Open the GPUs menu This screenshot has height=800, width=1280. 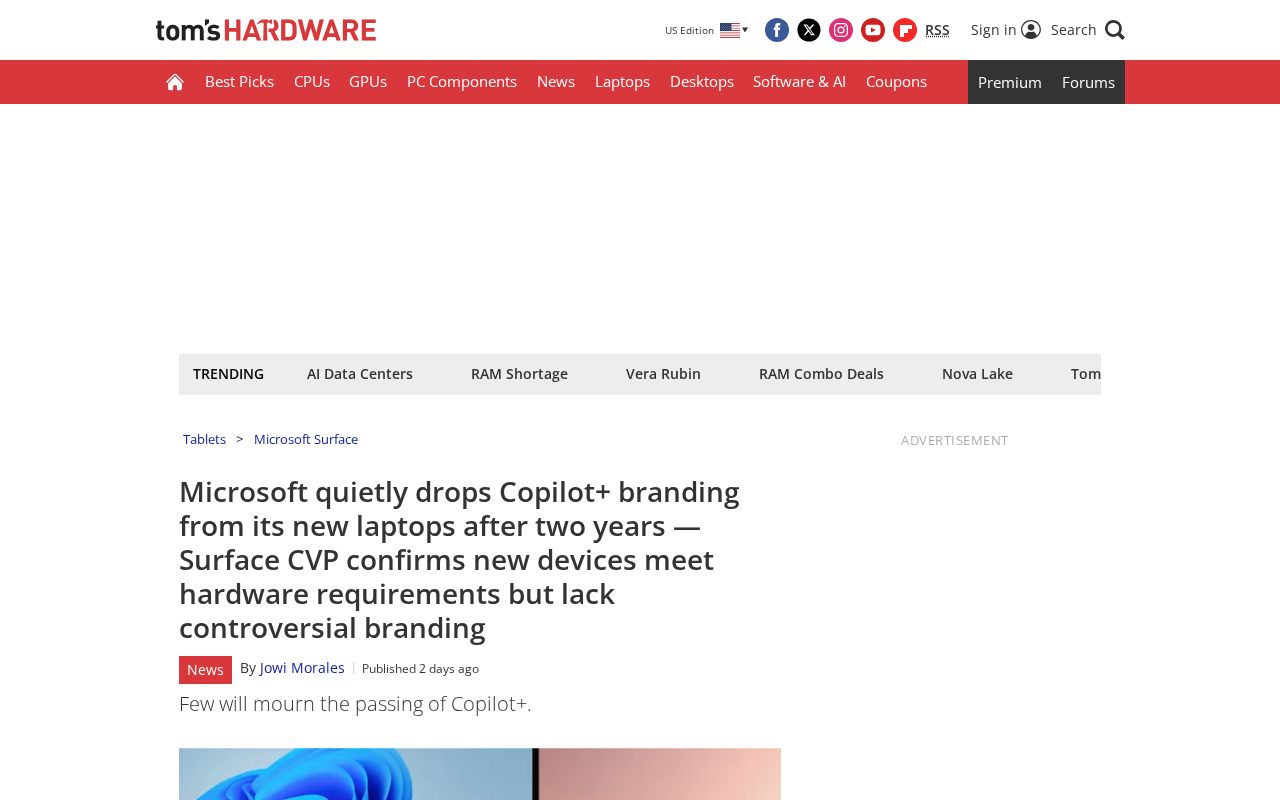tap(368, 82)
